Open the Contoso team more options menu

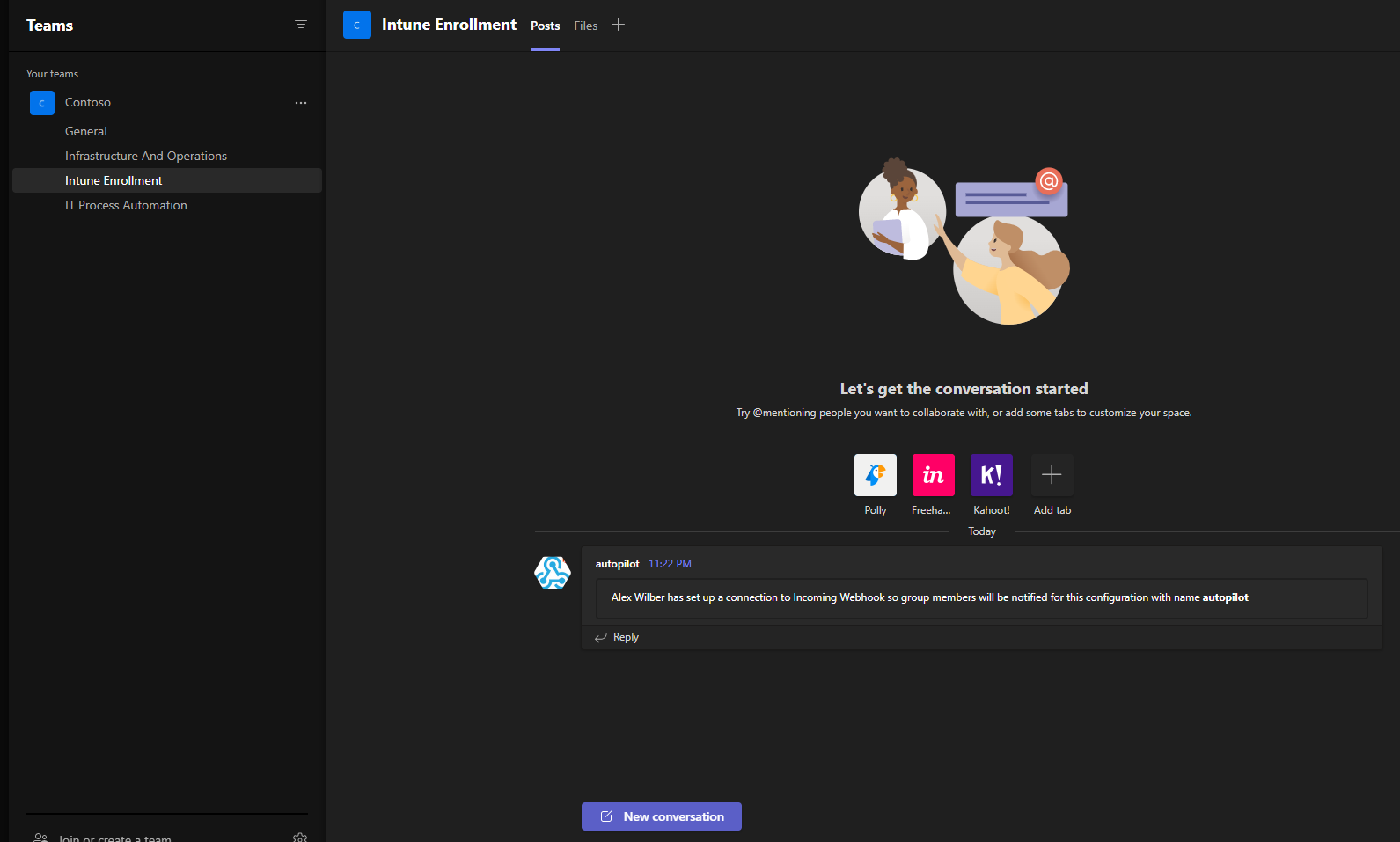pyautogui.click(x=301, y=103)
